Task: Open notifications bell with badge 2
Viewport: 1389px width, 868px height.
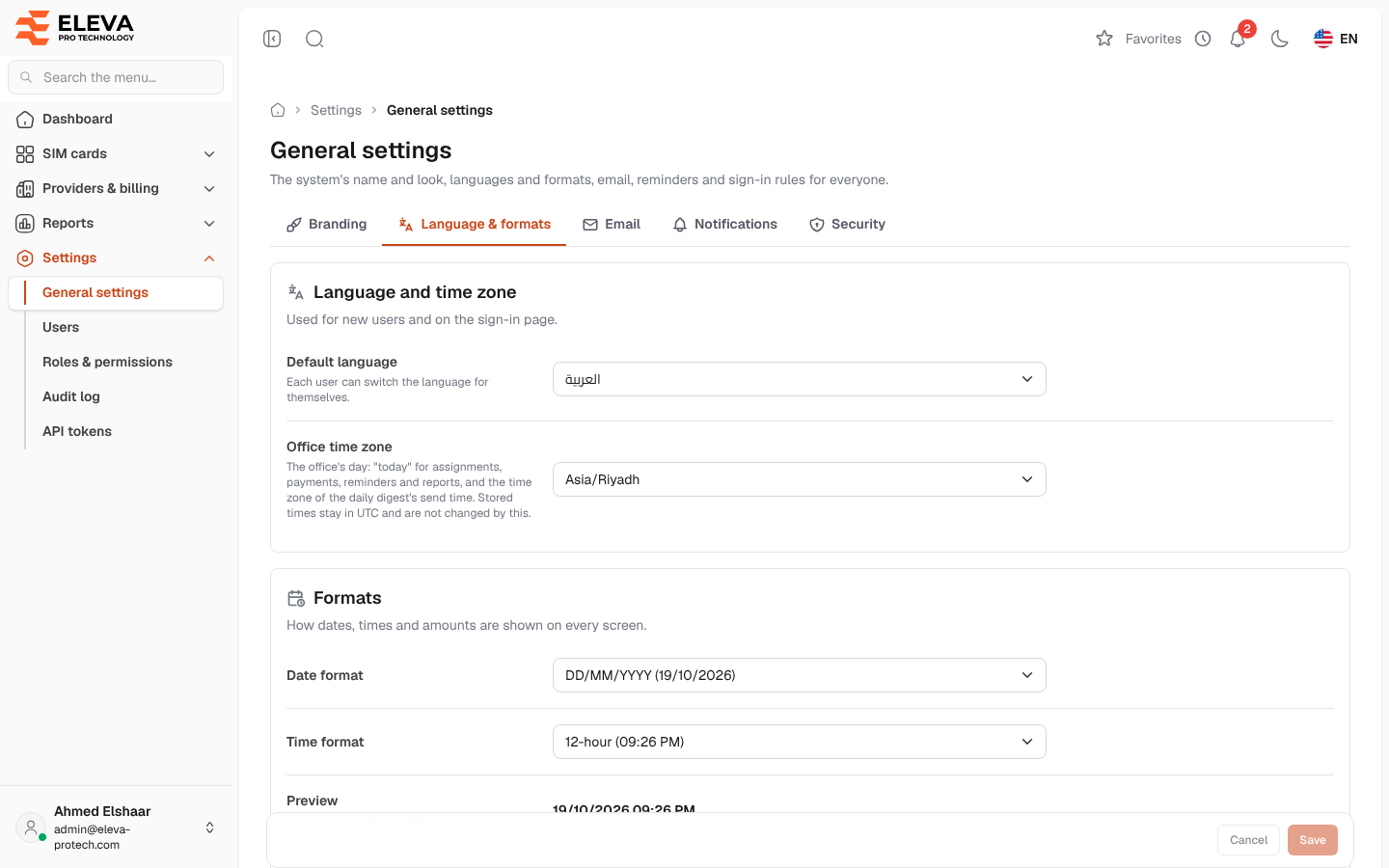Action: [x=1239, y=37]
